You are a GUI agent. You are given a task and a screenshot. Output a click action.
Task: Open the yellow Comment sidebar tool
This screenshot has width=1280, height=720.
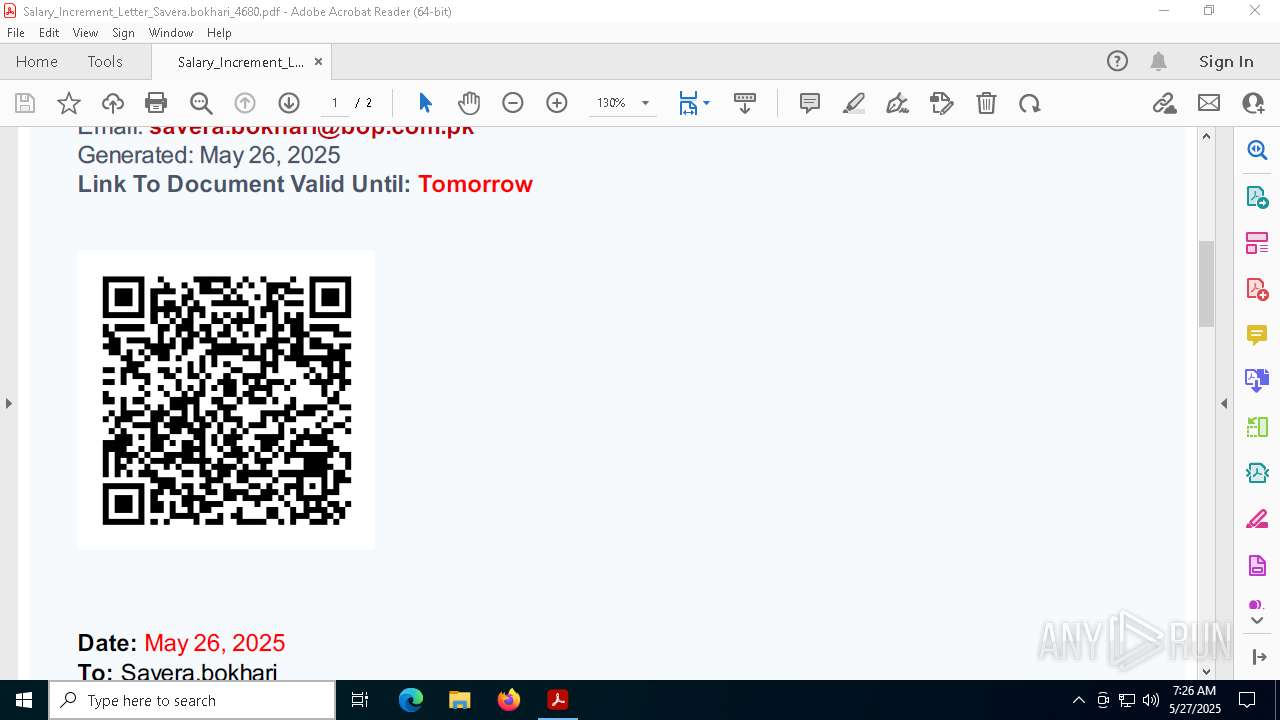click(1257, 335)
